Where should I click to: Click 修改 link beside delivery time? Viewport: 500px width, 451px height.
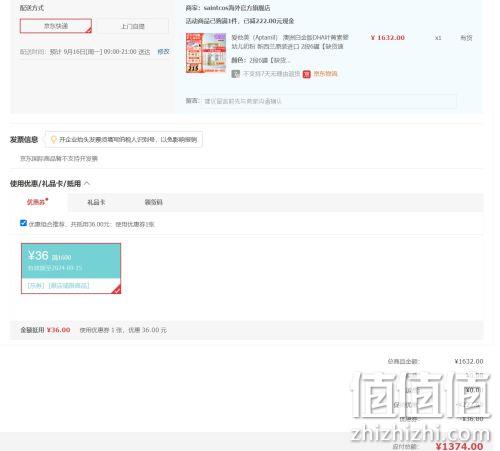[x=163, y=52]
